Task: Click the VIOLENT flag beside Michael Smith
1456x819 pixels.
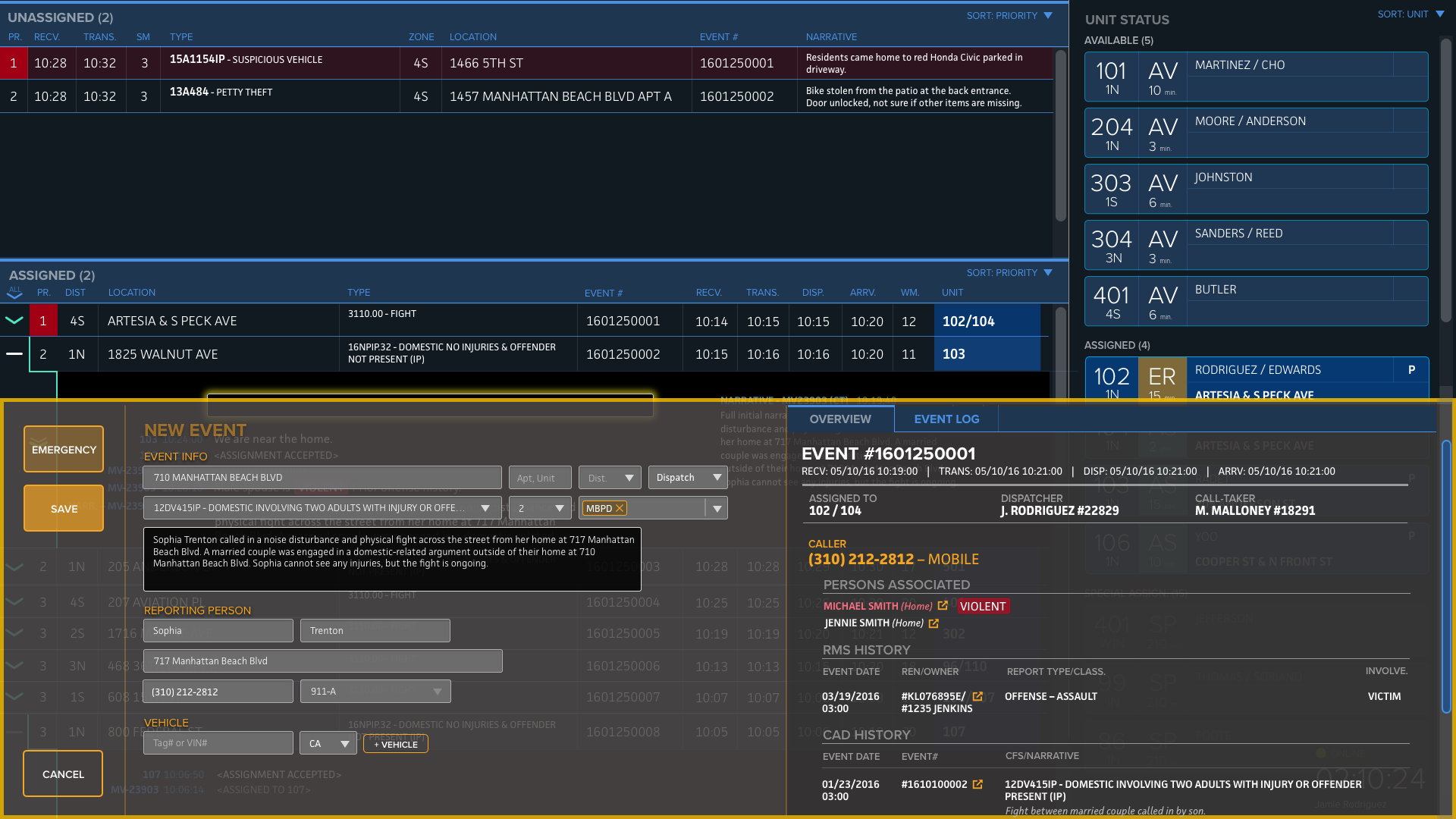Action: [983, 606]
